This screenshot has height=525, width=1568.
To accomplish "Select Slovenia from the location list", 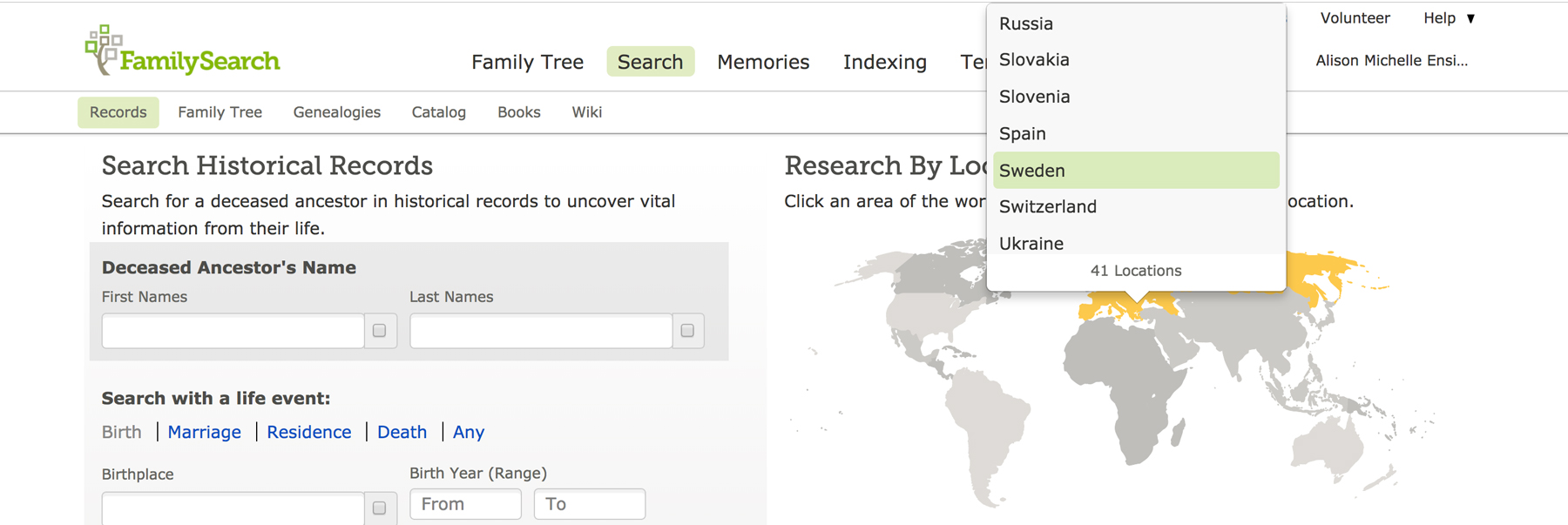I will click(x=1136, y=97).
